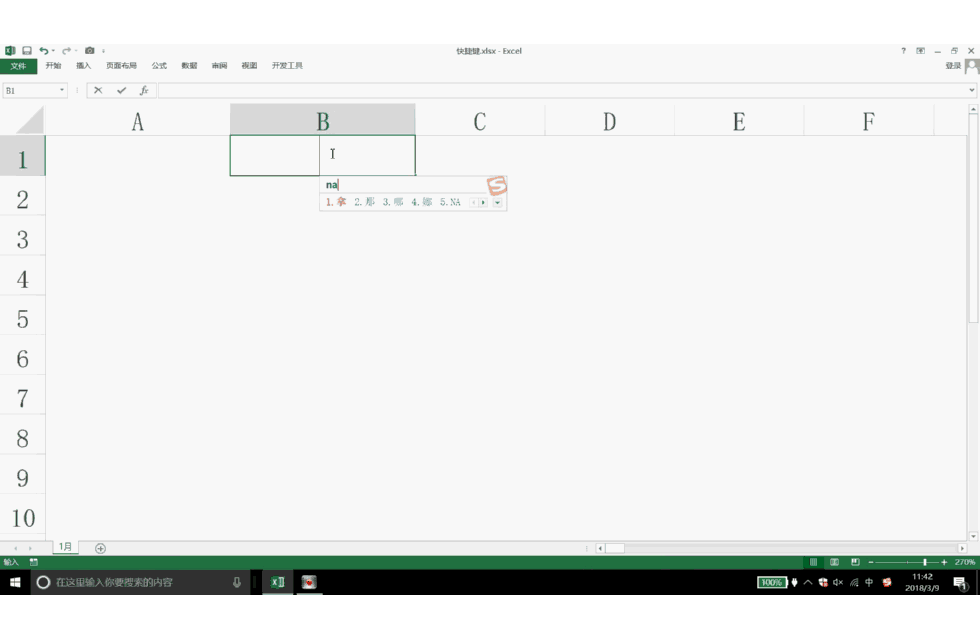Viewport: 980px width, 640px height.
Task: Expand the Name Box dropdown arrow
Action: 62,90
